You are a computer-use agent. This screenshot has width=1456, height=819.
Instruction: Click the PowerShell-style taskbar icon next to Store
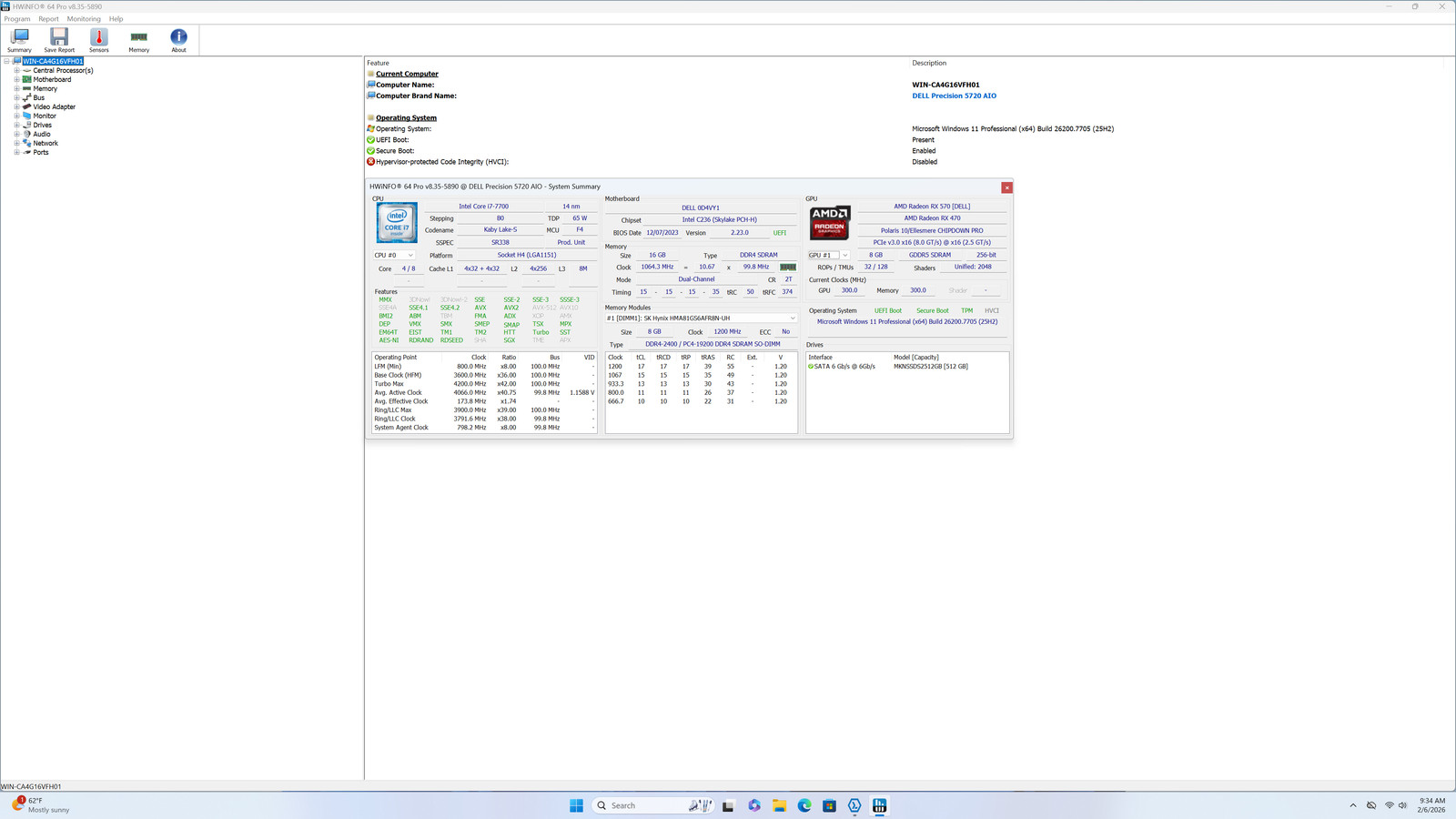pos(854,805)
